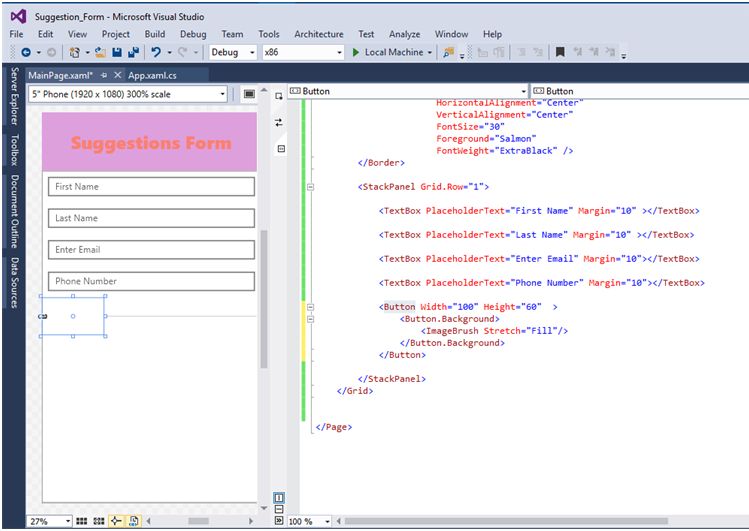The image size is (749, 531).
Task: Collapse the StackPanel XAML block
Action: 310,187
